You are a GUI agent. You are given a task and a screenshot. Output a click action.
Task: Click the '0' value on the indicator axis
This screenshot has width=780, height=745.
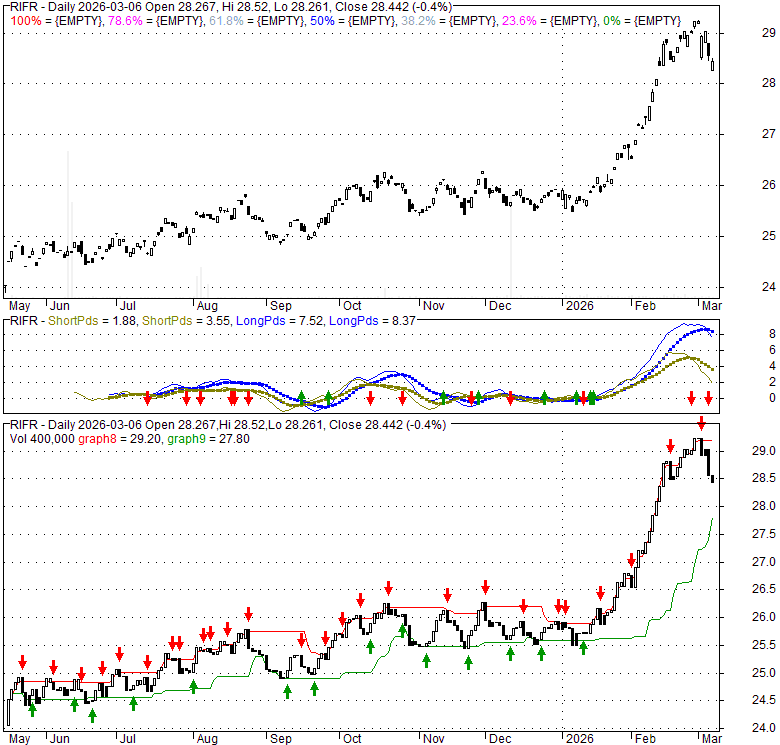(772, 398)
